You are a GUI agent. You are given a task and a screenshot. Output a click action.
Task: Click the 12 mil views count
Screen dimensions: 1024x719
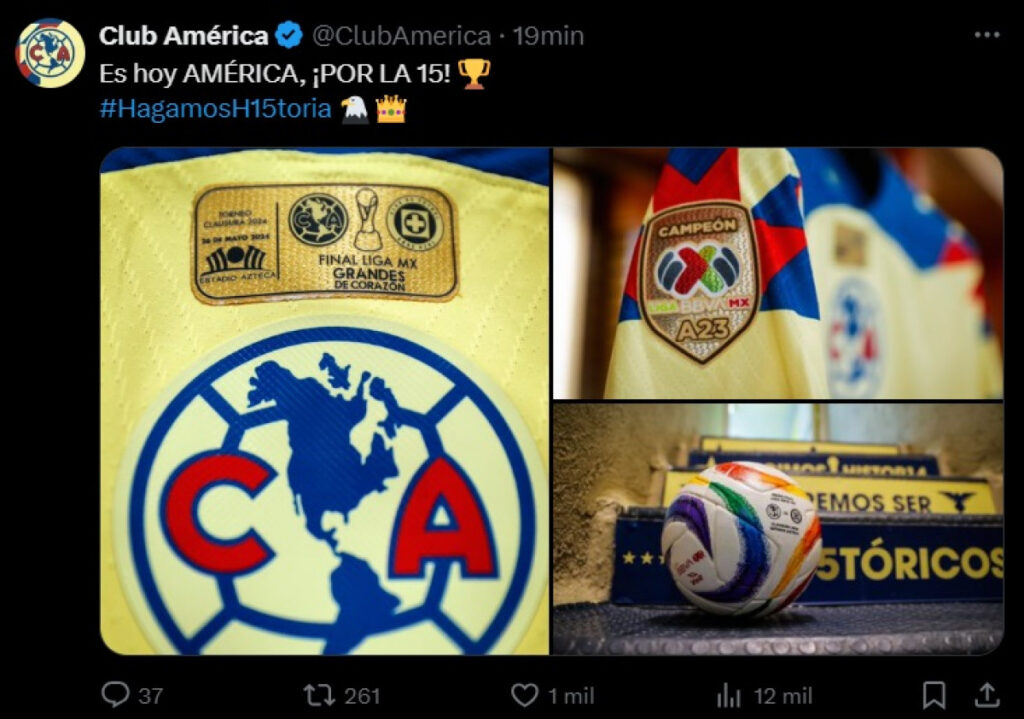783,696
